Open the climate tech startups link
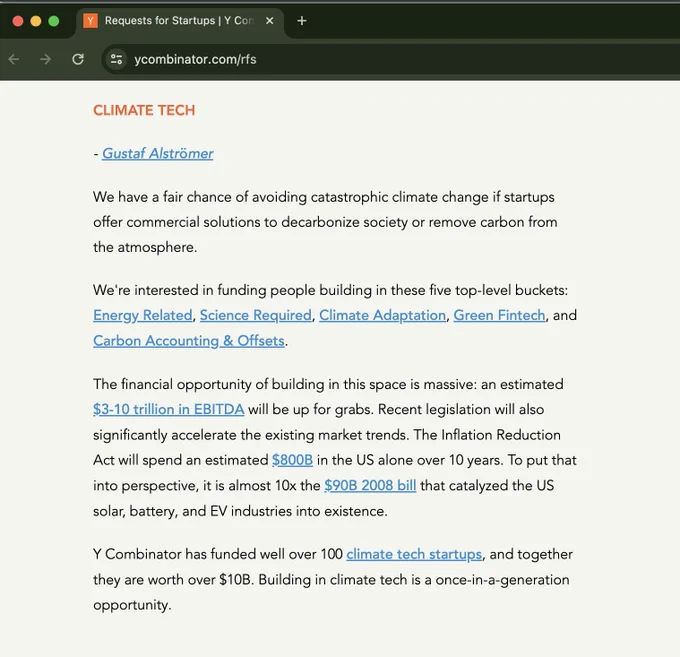The height and width of the screenshot is (657, 680). click(x=414, y=554)
